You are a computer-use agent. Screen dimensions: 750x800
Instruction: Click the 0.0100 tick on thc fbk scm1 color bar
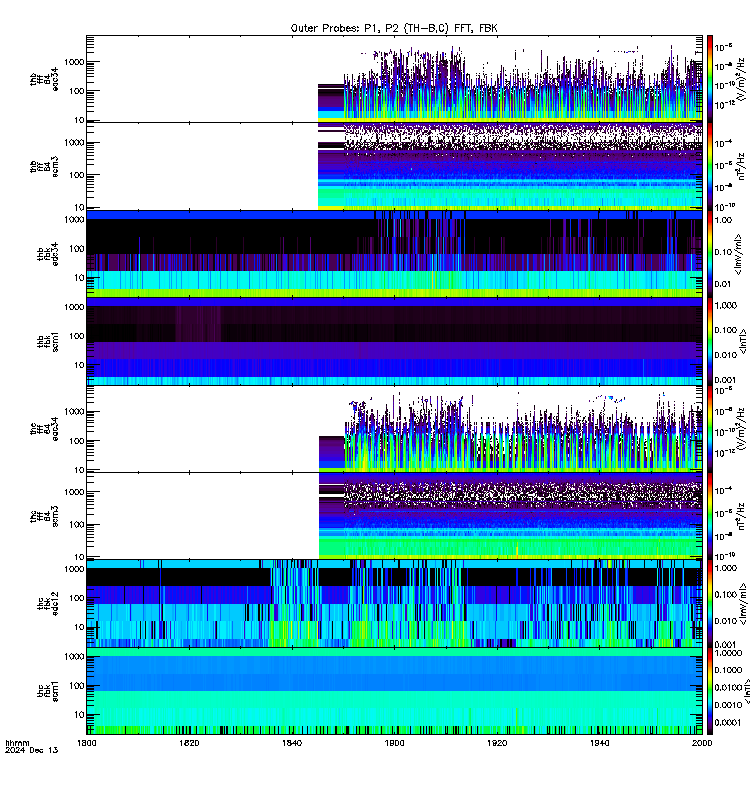click(728, 687)
